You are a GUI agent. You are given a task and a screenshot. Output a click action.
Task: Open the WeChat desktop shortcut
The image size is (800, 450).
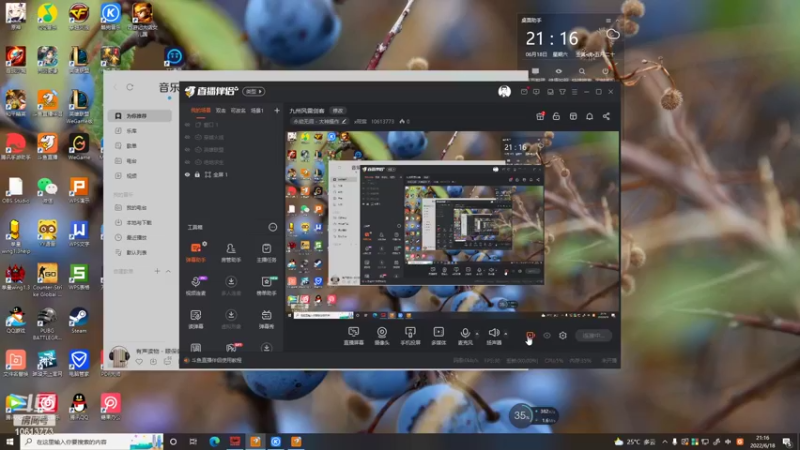point(47,190)
